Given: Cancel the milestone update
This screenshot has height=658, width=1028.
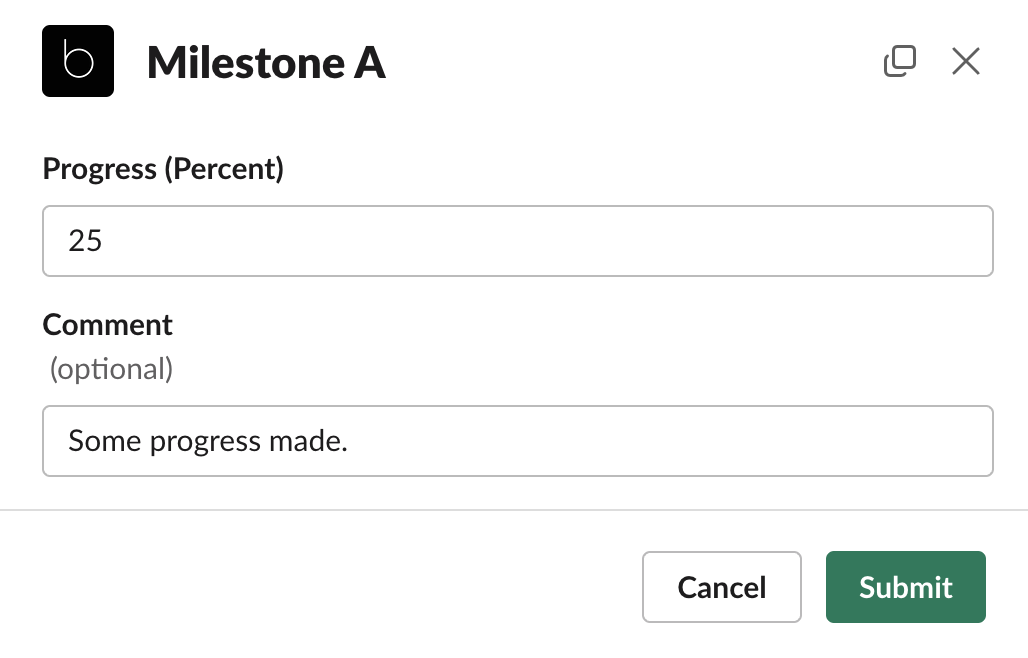Looking at the screenshot, I should tap(722, 587).
